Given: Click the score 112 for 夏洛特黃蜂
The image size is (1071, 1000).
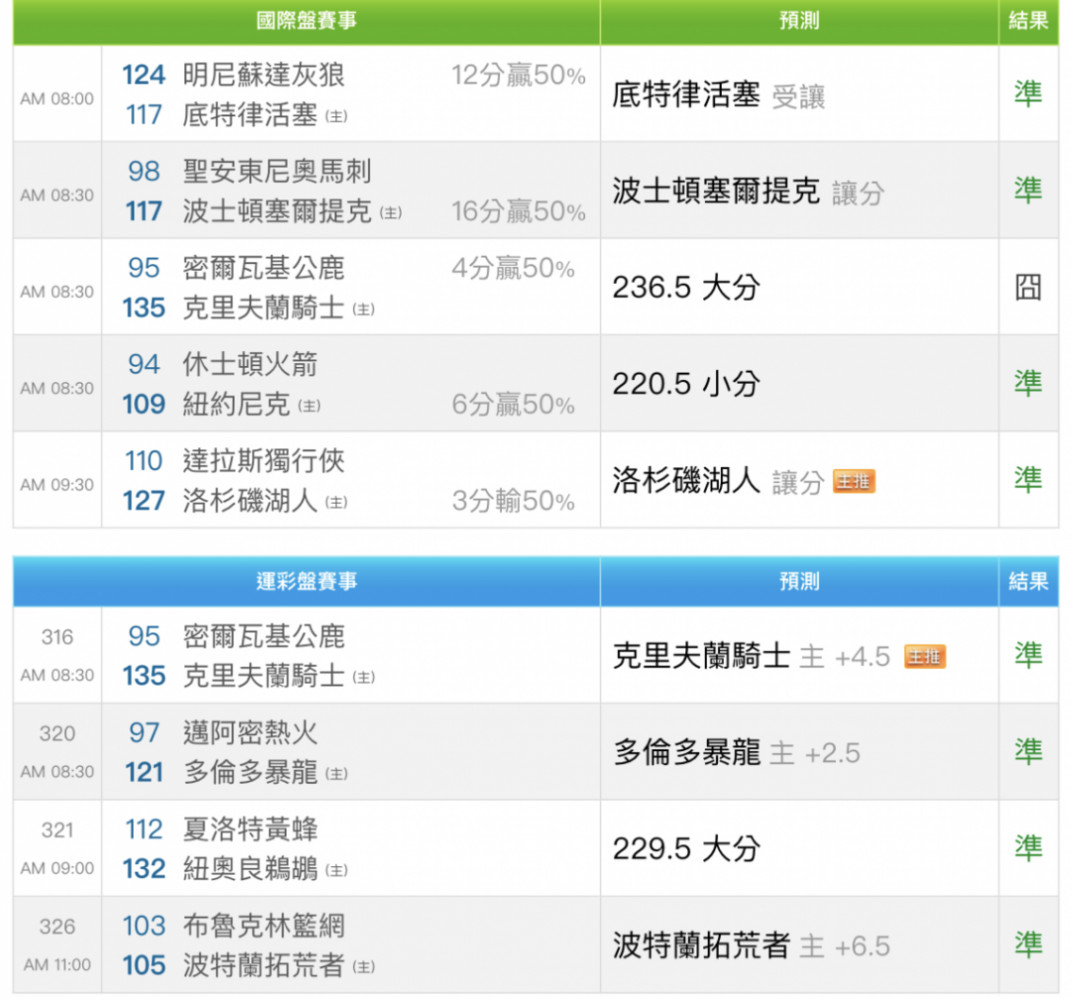Looking at the screenshot, I should (x=143, y=830).
